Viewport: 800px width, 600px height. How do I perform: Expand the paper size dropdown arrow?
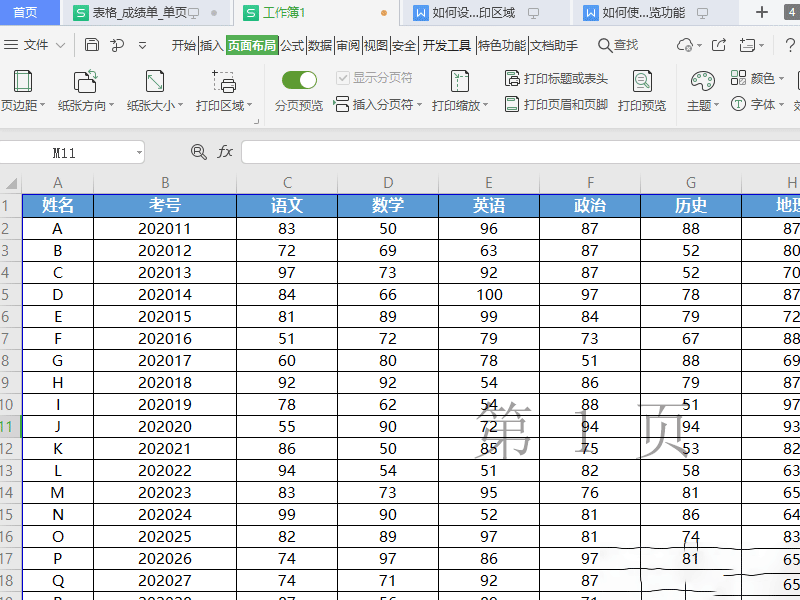pyautogui.click(x=180, y=105)
